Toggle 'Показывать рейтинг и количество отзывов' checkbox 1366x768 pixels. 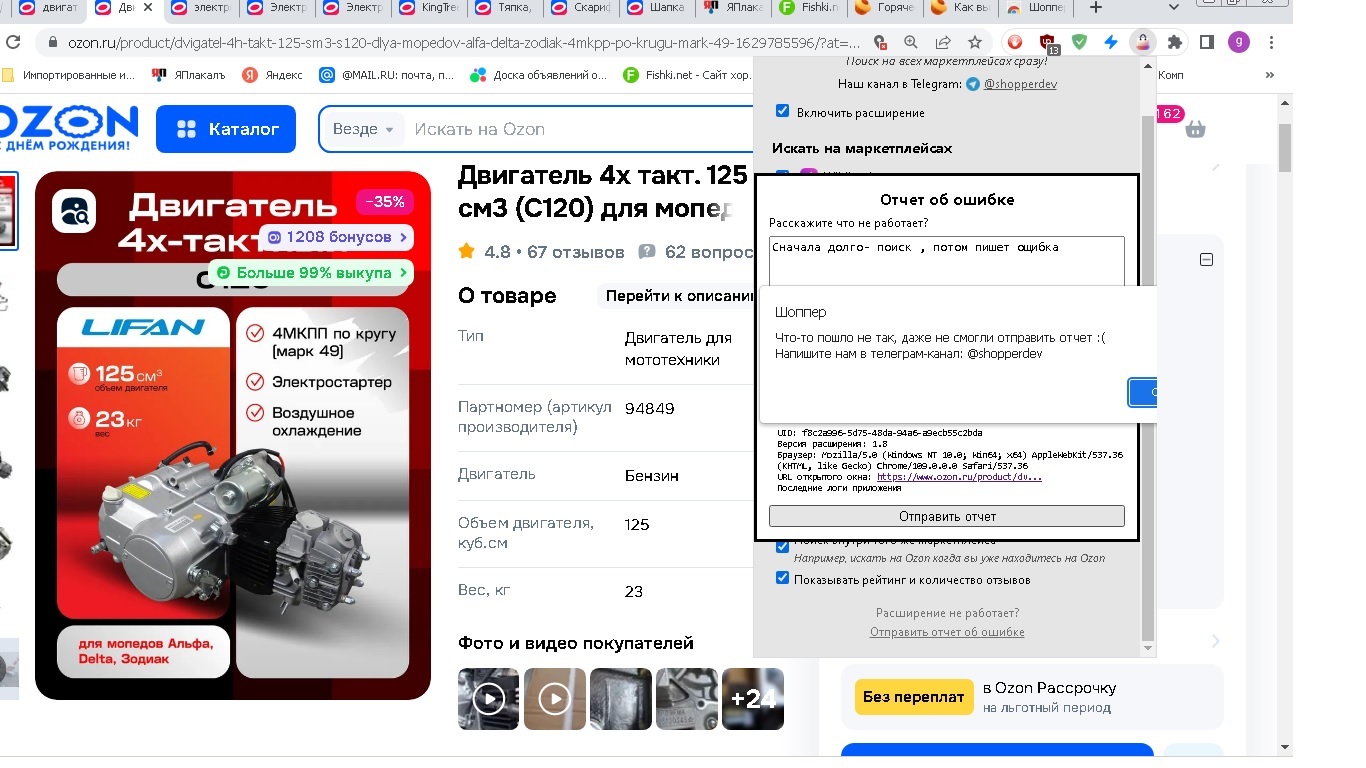[783, 578]
